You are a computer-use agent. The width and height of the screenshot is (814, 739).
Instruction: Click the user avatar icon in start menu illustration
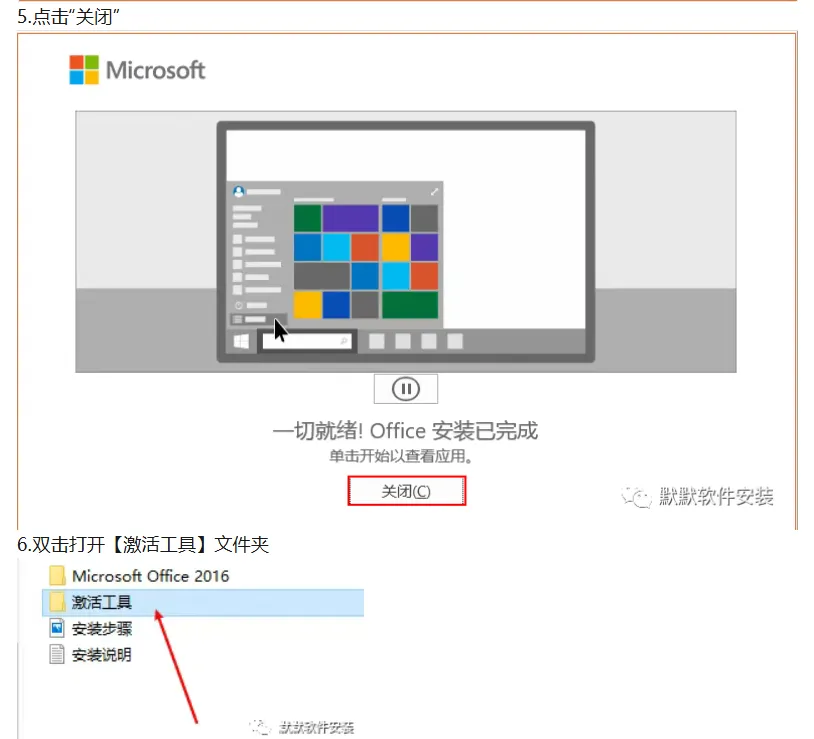point(239,192)
